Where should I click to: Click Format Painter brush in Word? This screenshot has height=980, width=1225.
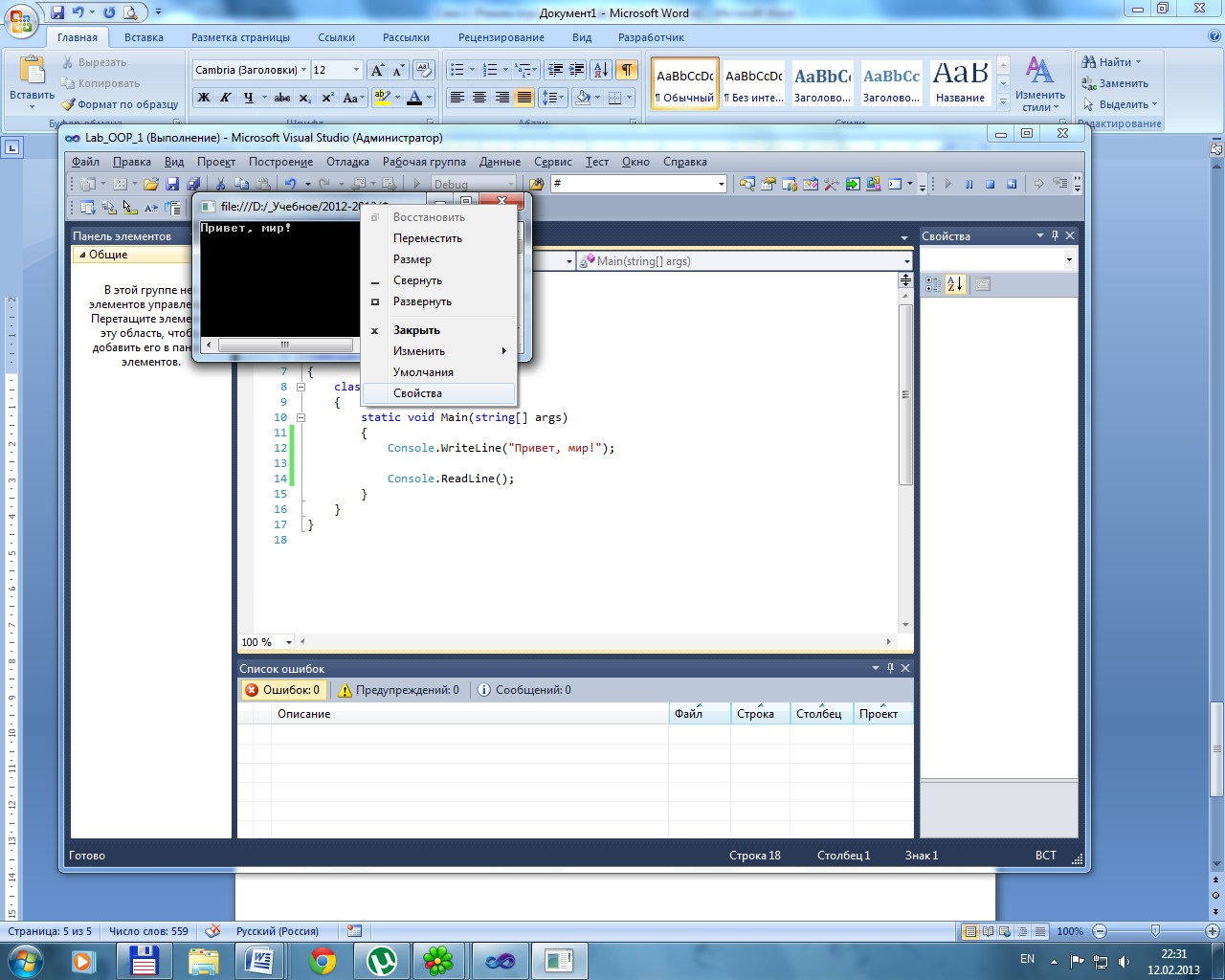[x=120, y=104]
